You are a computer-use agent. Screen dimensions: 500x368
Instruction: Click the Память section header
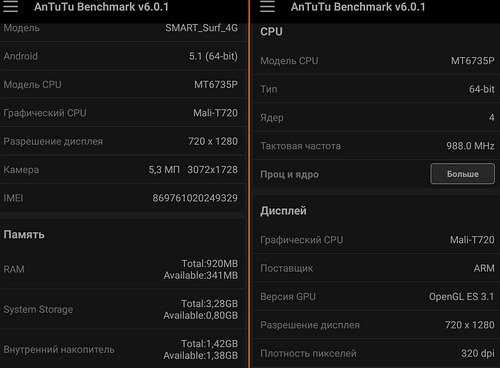[x=24, y=235]
